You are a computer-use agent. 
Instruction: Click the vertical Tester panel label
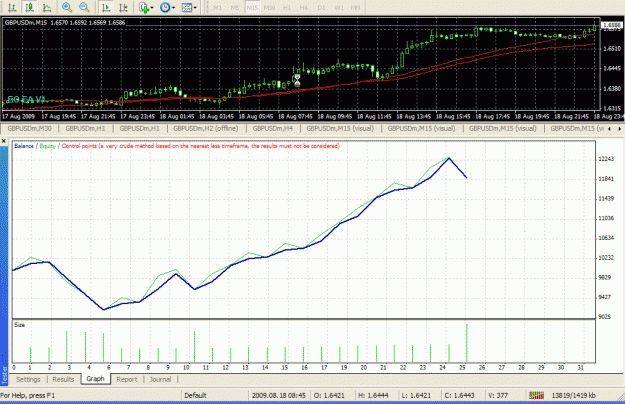(x=4, y=375)
